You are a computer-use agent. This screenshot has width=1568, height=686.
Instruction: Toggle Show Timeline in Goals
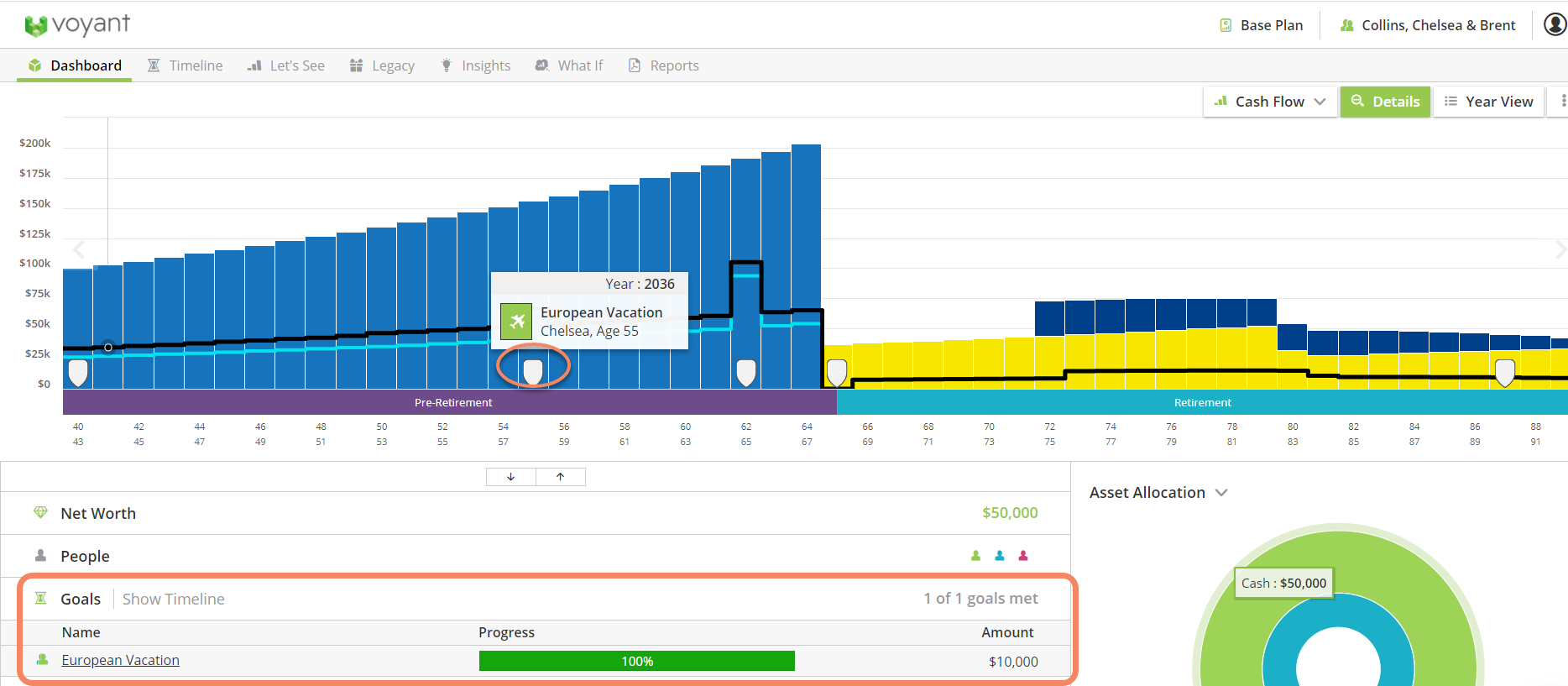tap(174, 599)
